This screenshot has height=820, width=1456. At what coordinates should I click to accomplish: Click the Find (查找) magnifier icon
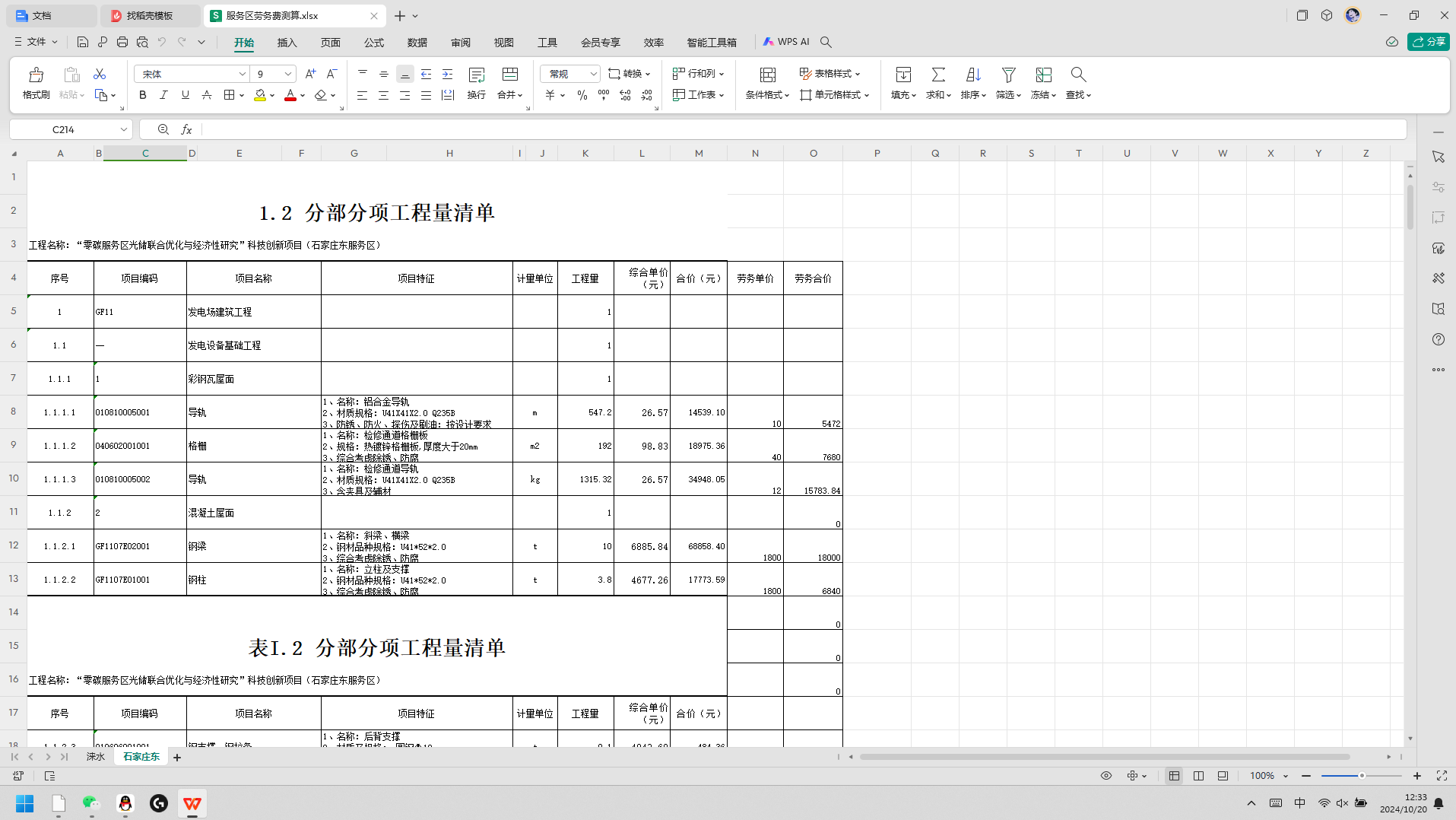pyautogui.click(x=1078, y=75)
